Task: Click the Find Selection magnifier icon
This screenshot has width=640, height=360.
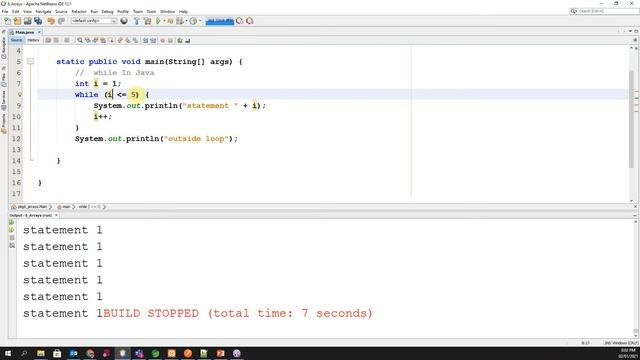Action: coord(80,40)
